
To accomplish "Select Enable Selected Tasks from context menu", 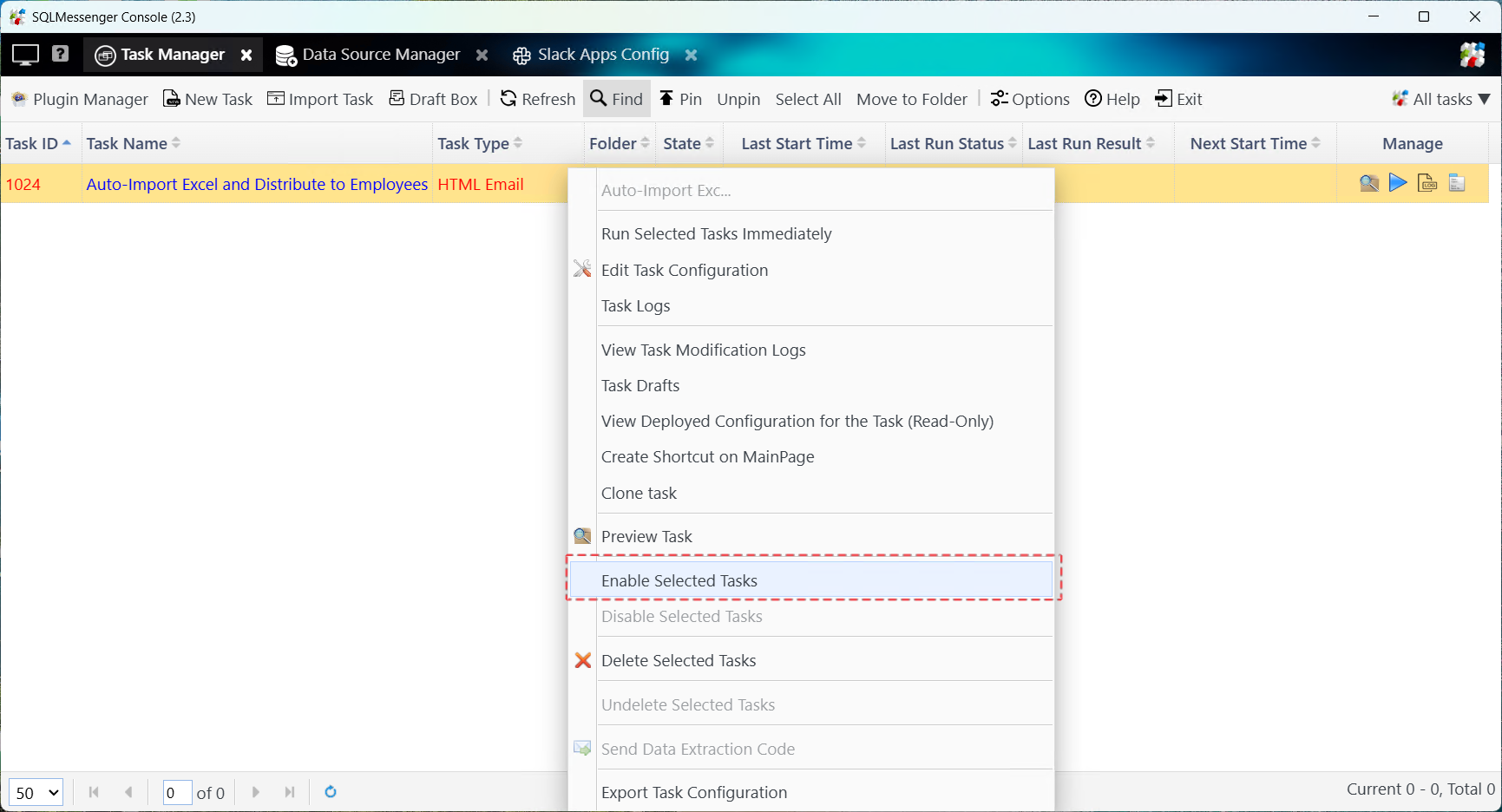I will pos(679,580).
